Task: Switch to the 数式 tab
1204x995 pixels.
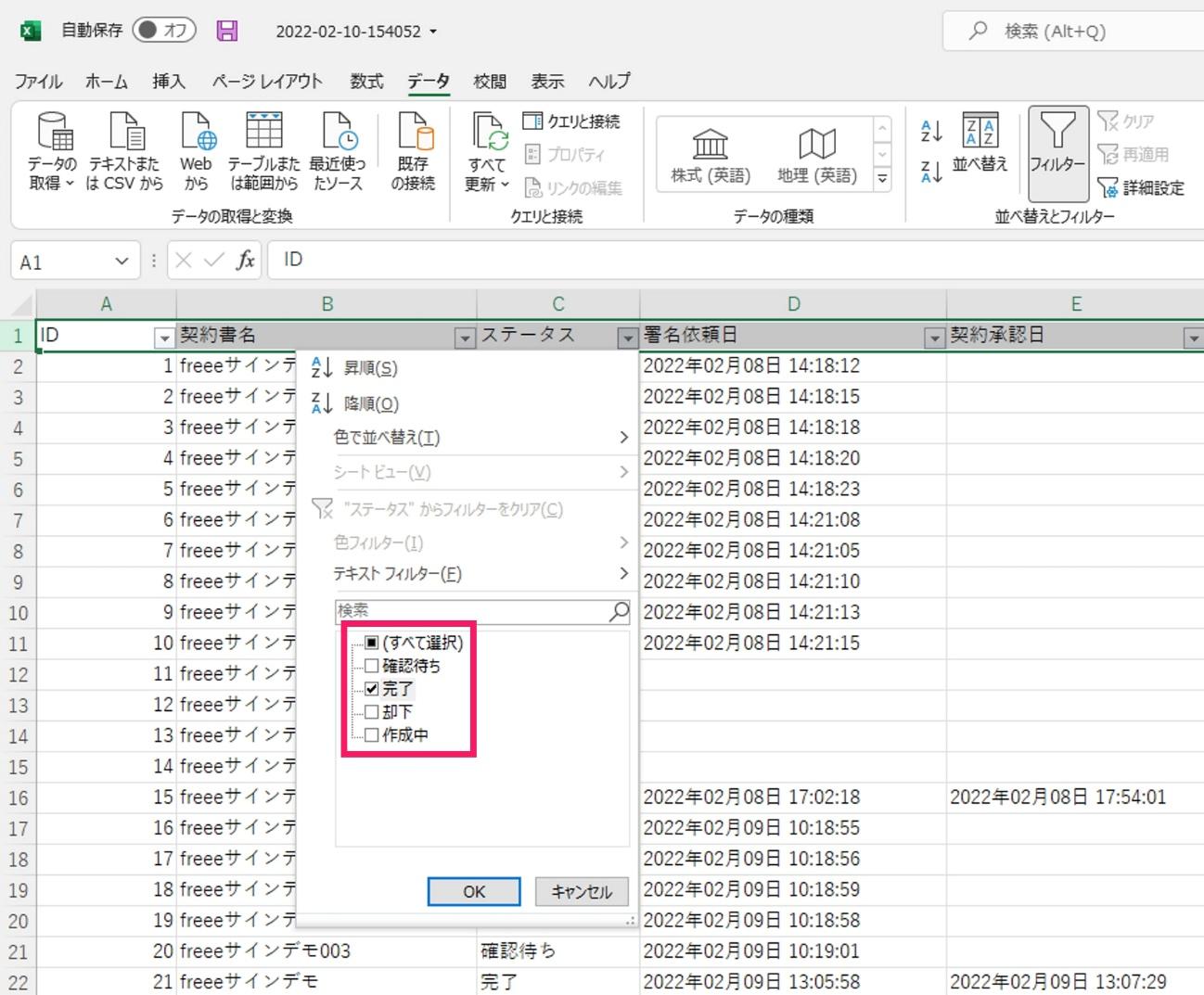Action: tap(366, 82)
